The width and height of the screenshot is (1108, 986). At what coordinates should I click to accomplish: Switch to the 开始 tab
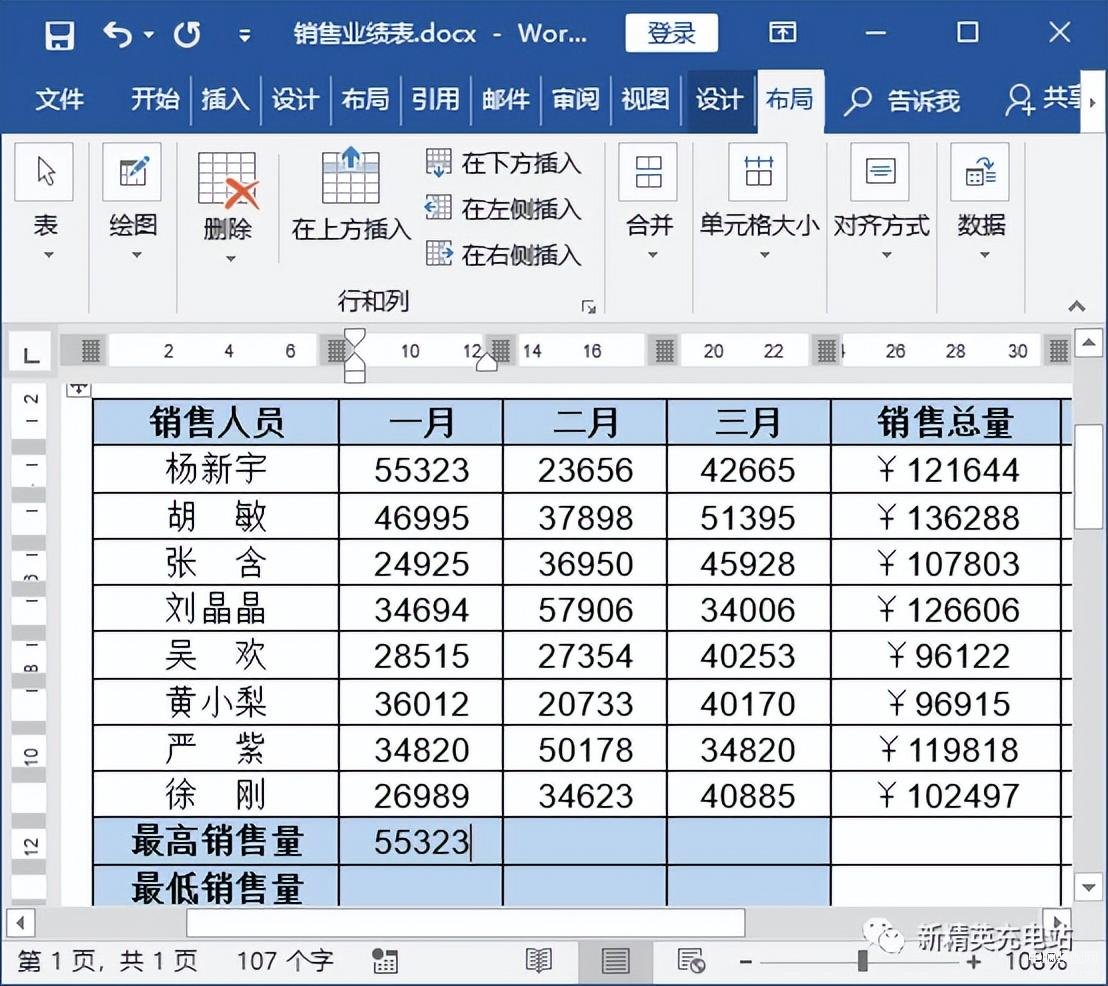point(155,100)
